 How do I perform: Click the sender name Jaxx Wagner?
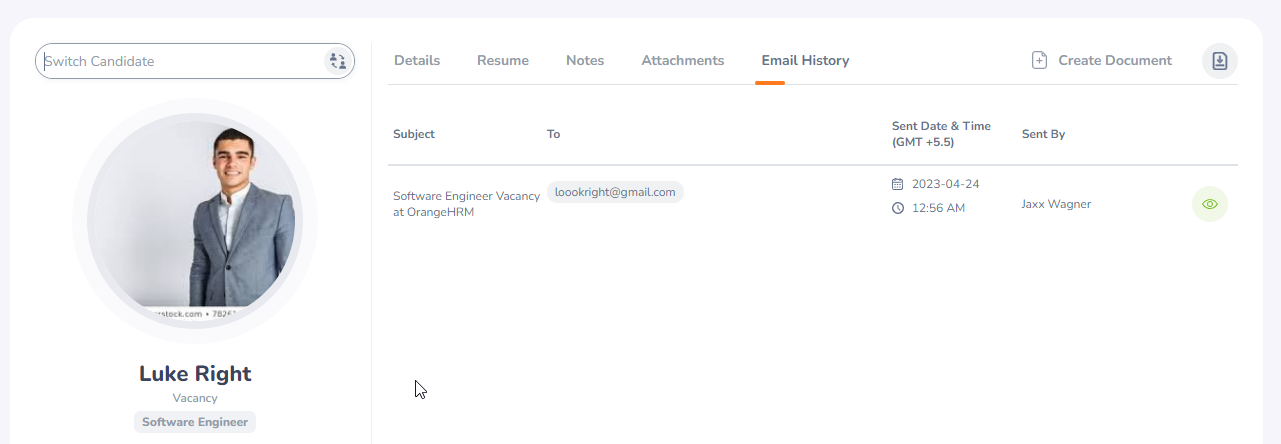coord(1056,204)
